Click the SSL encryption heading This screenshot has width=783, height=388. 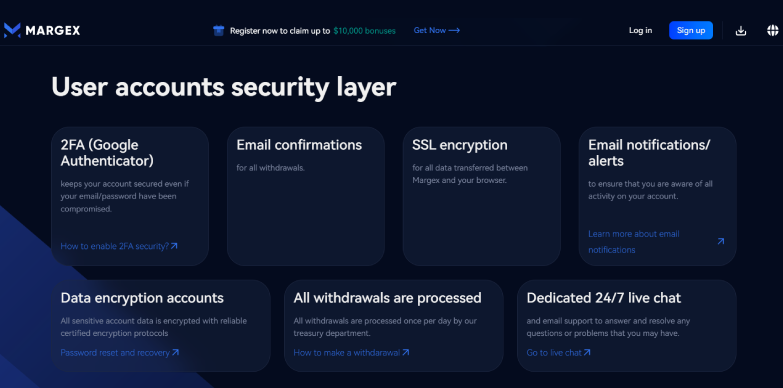tap(460, 145)
